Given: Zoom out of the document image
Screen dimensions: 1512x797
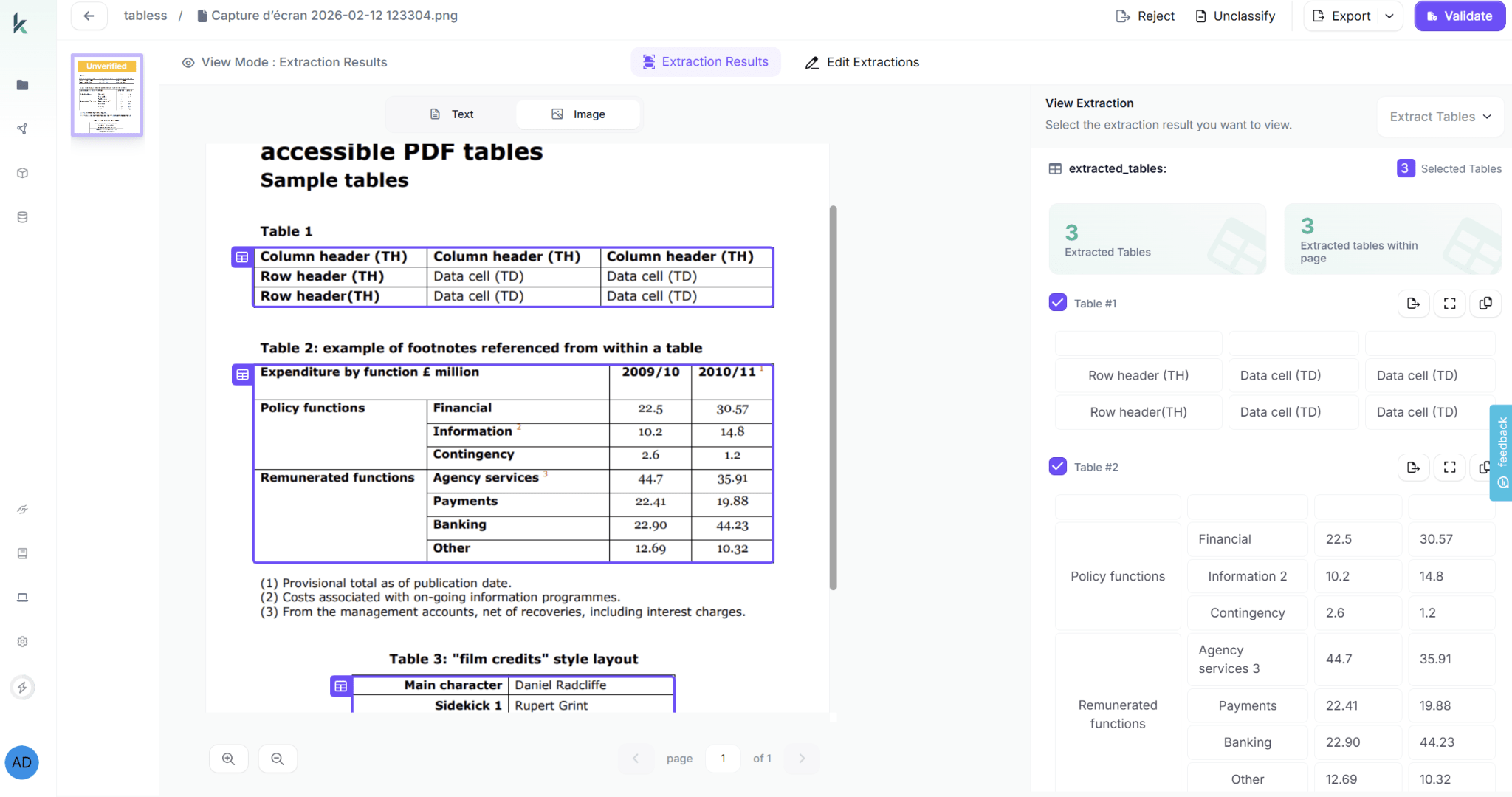Looking at the screenshot, I should (x=278, y=759).
